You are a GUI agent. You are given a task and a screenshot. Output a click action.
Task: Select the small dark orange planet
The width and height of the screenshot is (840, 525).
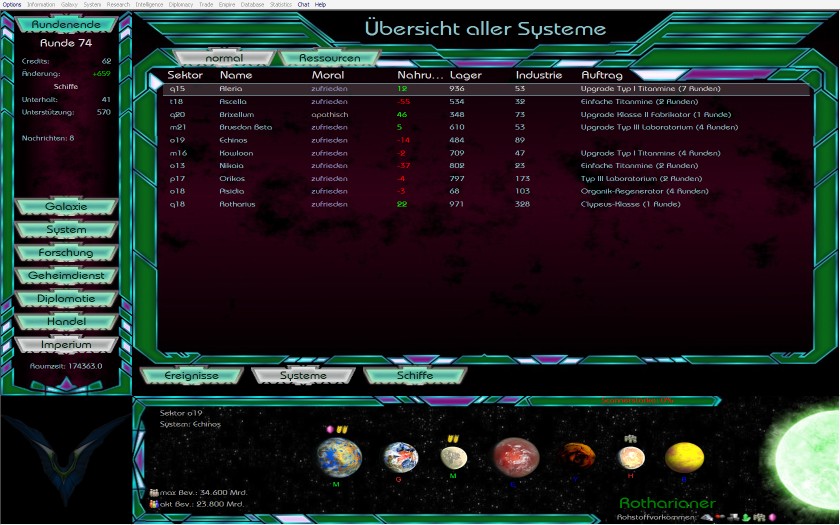pyautogui.click(x=574, y=456)
